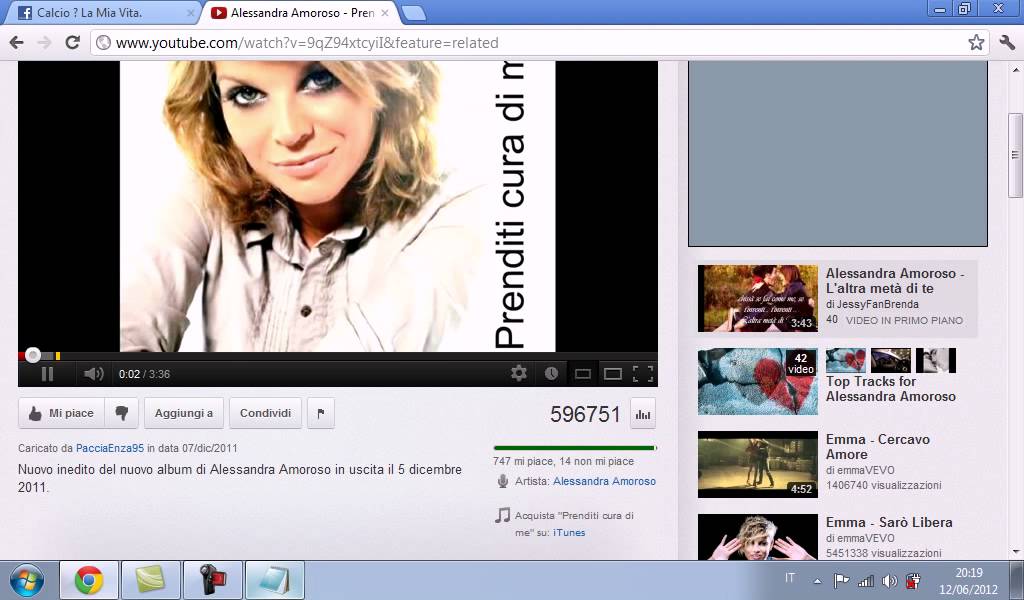Screen dimensions: 1024x600
Task: Click the 42 video playlist badge
Action: pos(801,364)
